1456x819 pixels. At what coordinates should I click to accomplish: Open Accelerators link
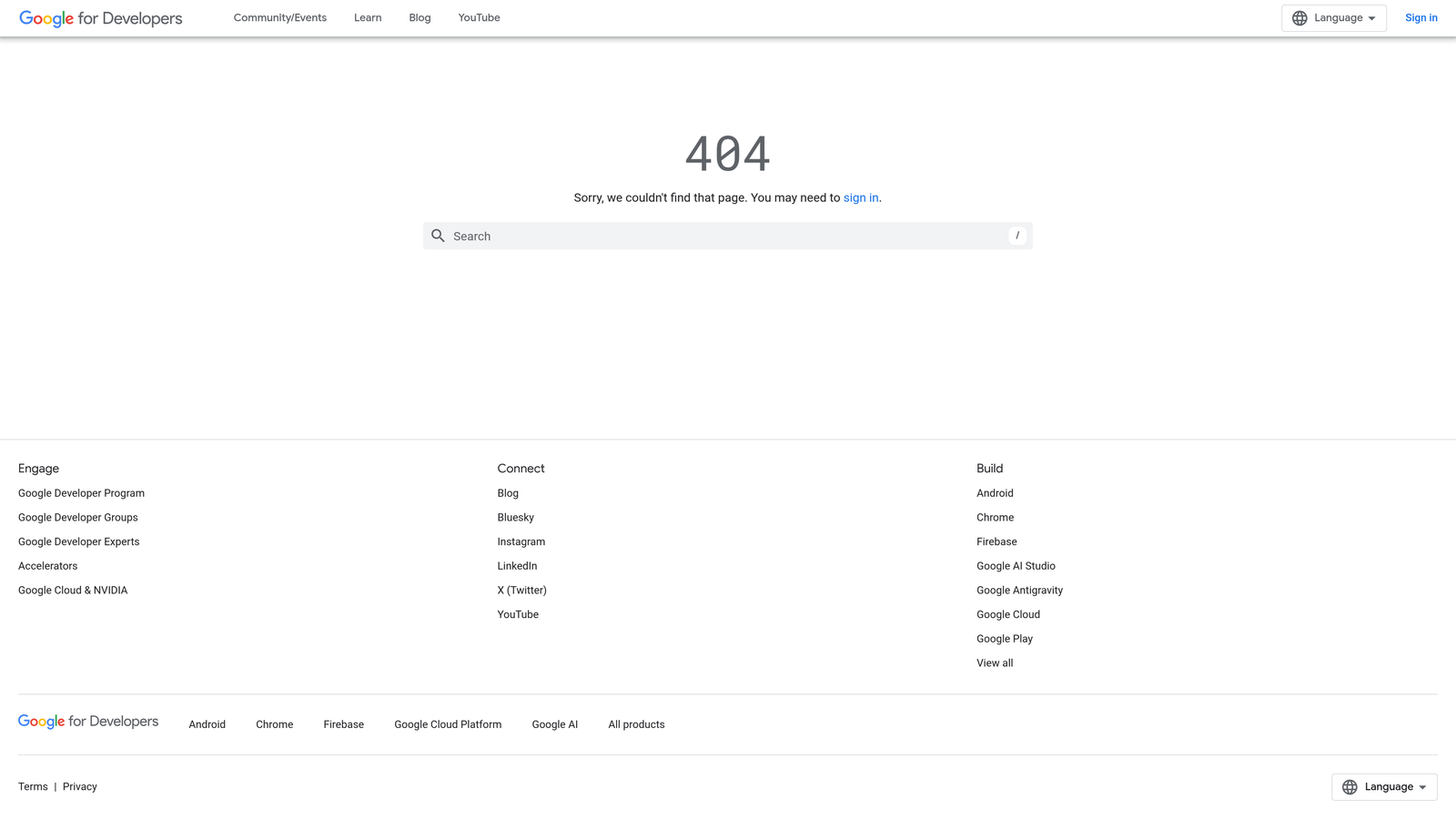pyautogui.click(x=48, y=566)
